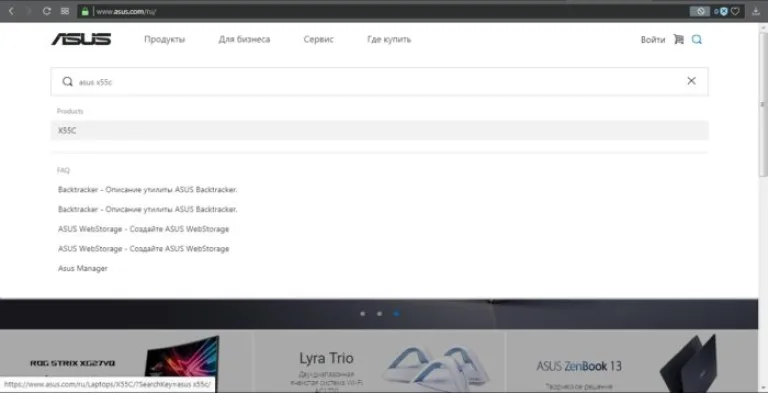Clear the search with the X button
The image size is (768, 393).
(x=691, y=81)
